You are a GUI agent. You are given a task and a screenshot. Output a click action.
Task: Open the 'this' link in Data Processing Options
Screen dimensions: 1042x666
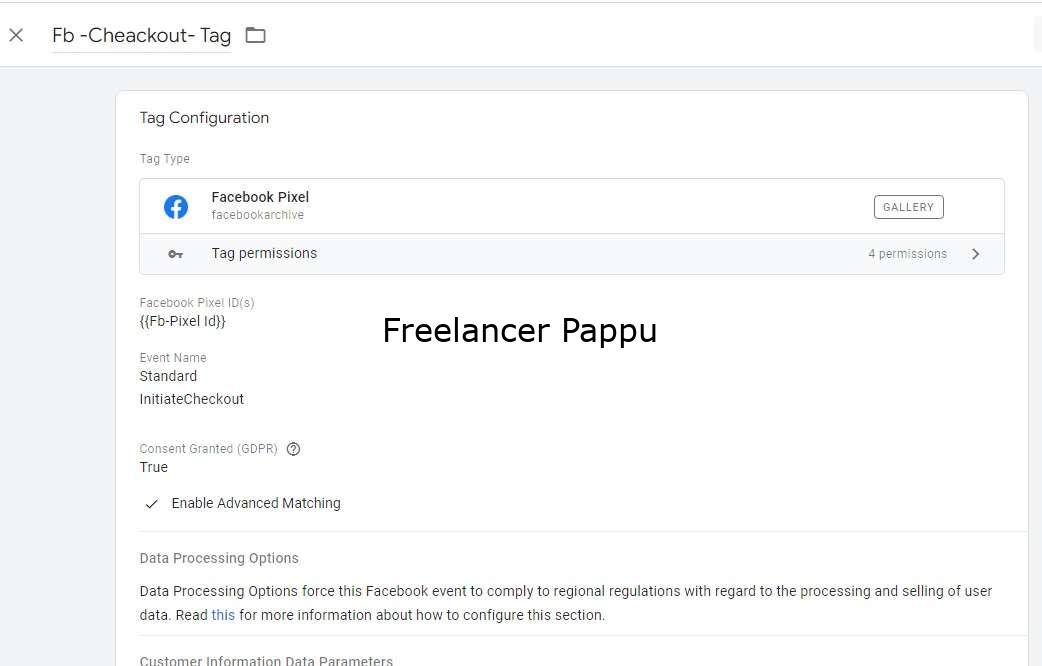[x=223, y=615]
